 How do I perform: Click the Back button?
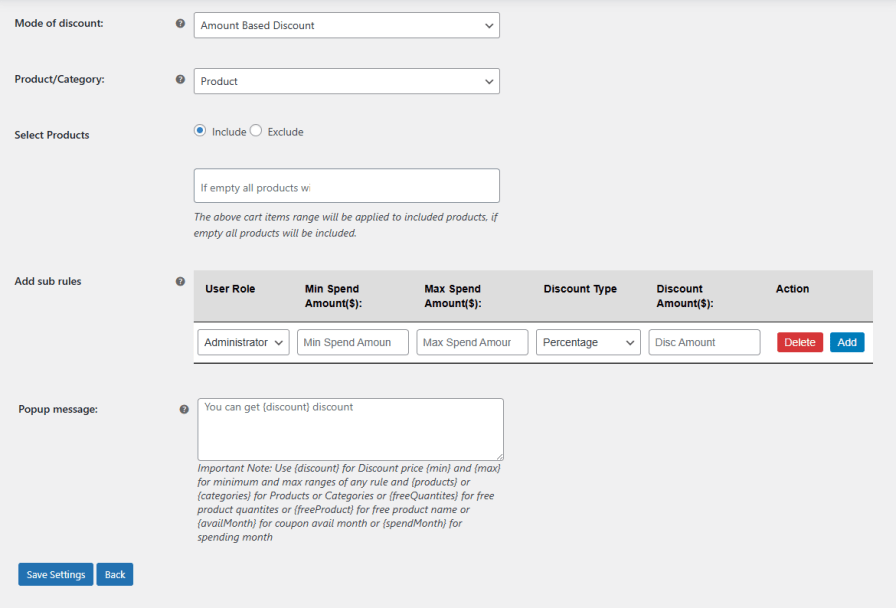click(115, 575)
